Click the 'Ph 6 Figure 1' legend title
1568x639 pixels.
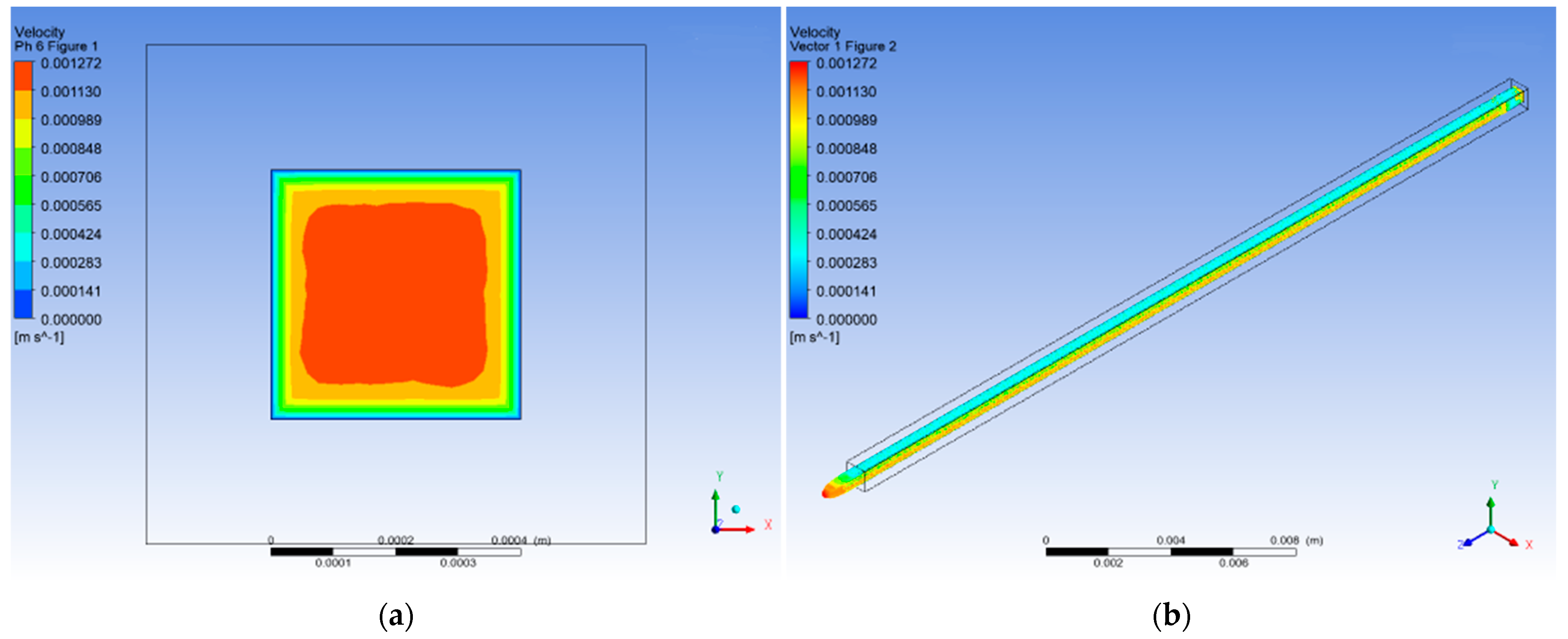click(56, 46)
